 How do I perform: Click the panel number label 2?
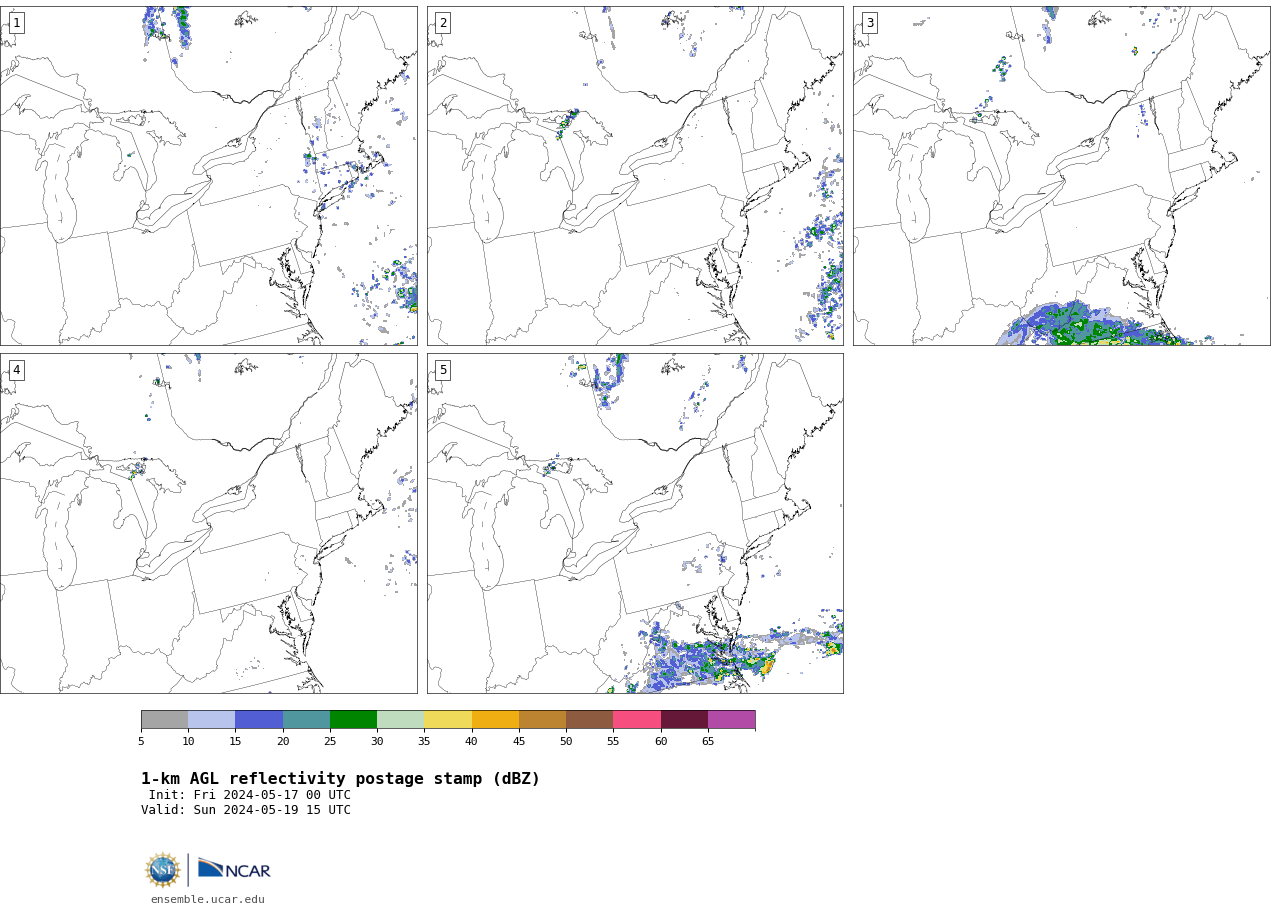click(x=443, y=23)
